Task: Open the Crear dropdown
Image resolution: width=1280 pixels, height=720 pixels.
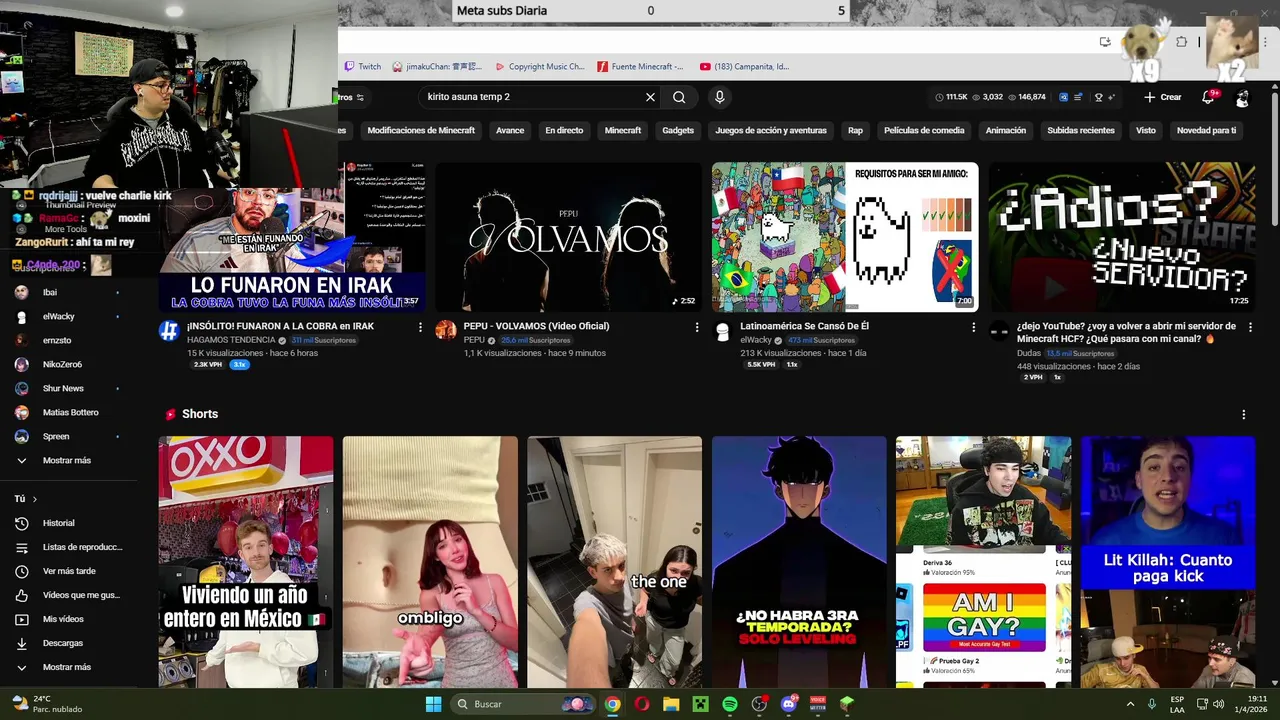Action: (x=1163, y=97)
